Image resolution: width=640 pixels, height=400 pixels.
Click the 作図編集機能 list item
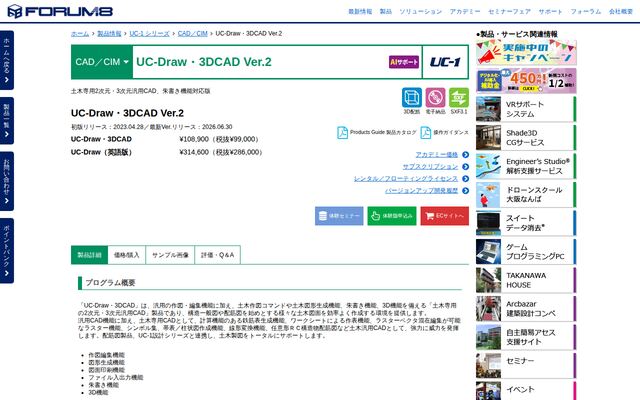[x=107, y=355]
